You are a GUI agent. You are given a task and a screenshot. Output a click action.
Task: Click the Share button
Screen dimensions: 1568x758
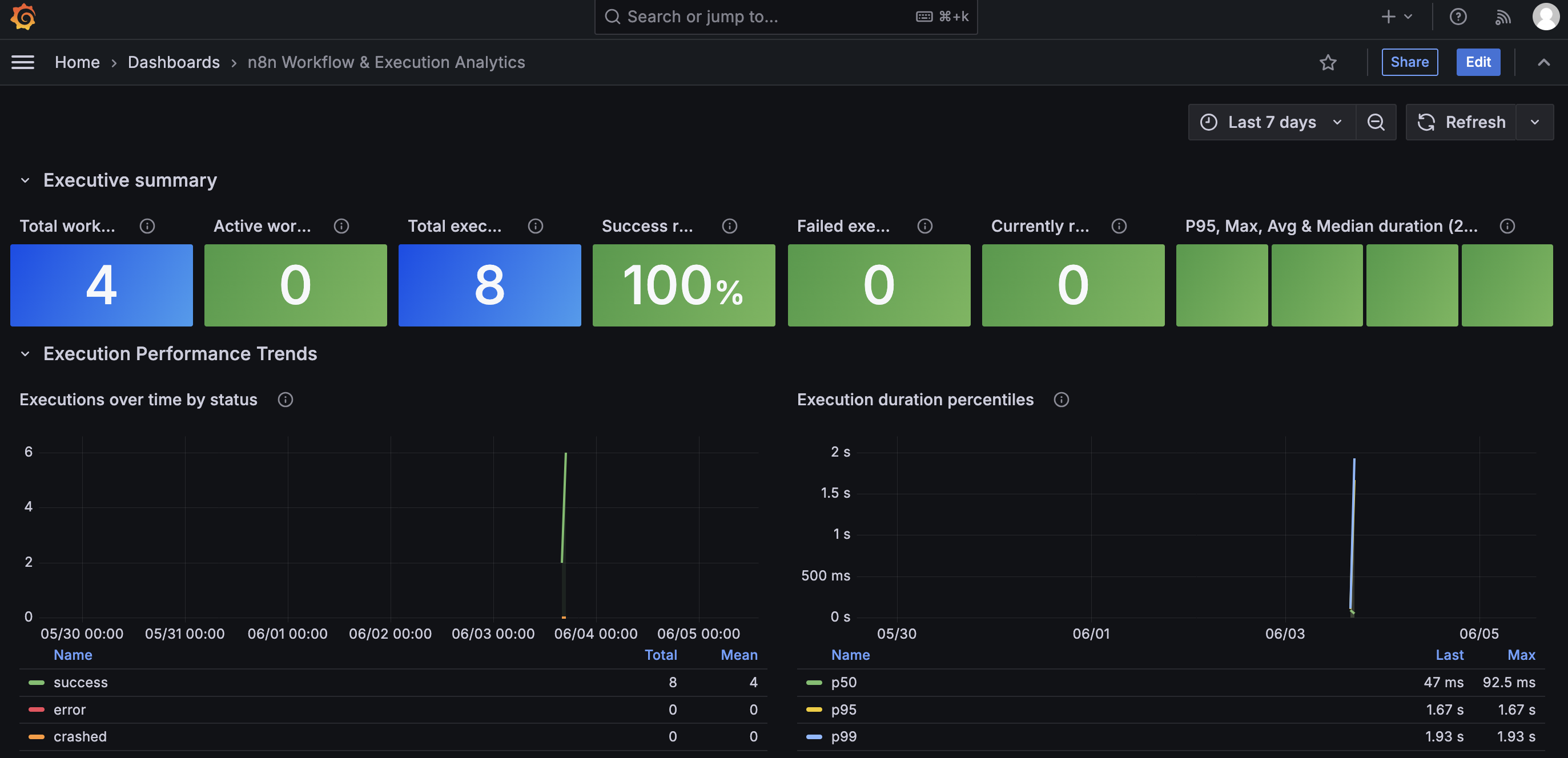coord(1410,62)
